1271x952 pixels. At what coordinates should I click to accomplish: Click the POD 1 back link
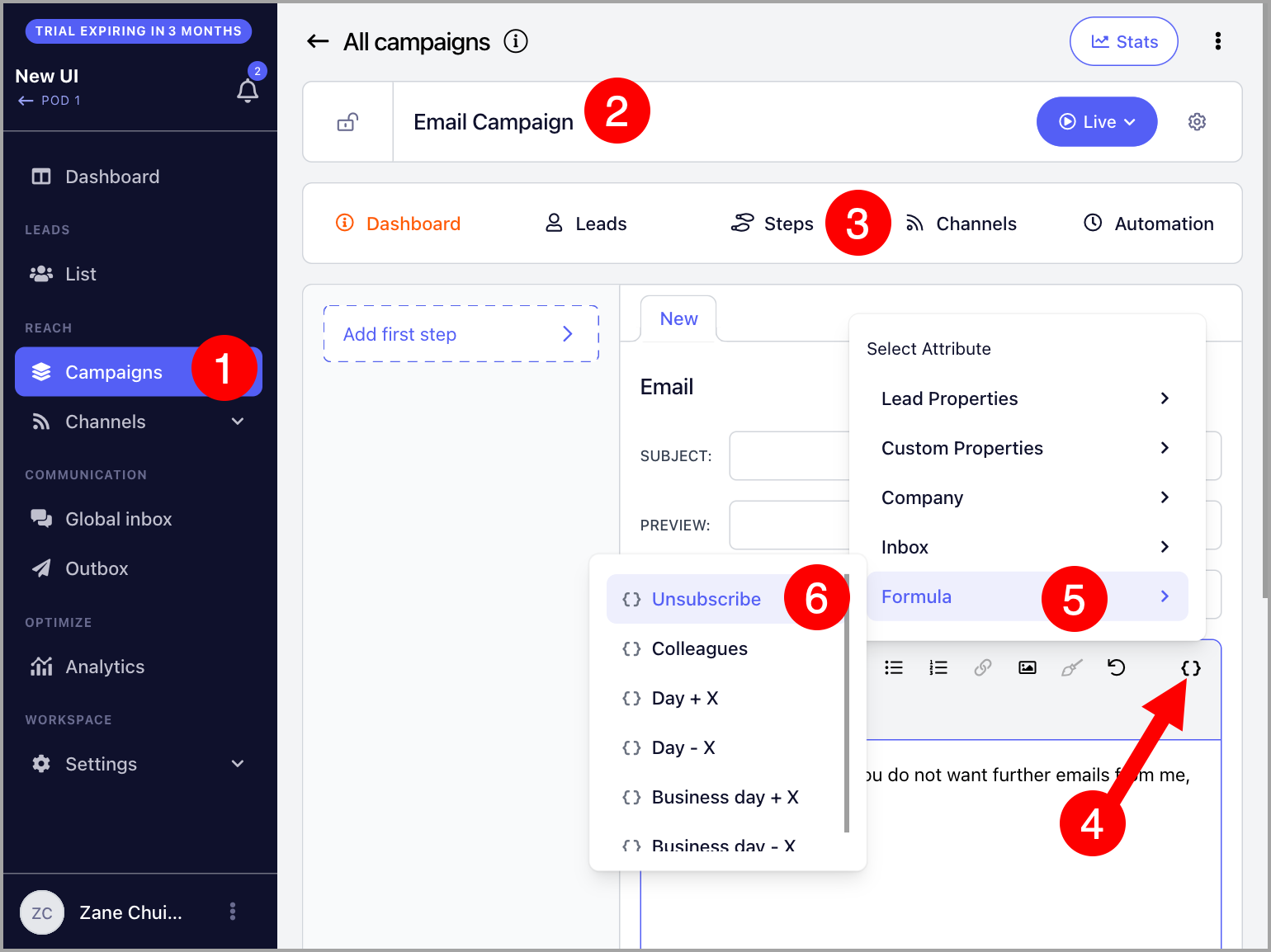click(50, 101)
